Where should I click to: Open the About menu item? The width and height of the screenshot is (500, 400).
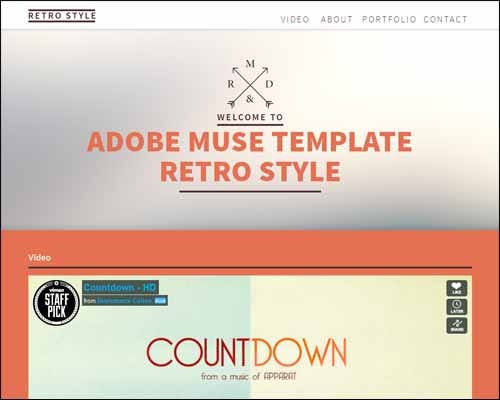[x=336, y=20]
